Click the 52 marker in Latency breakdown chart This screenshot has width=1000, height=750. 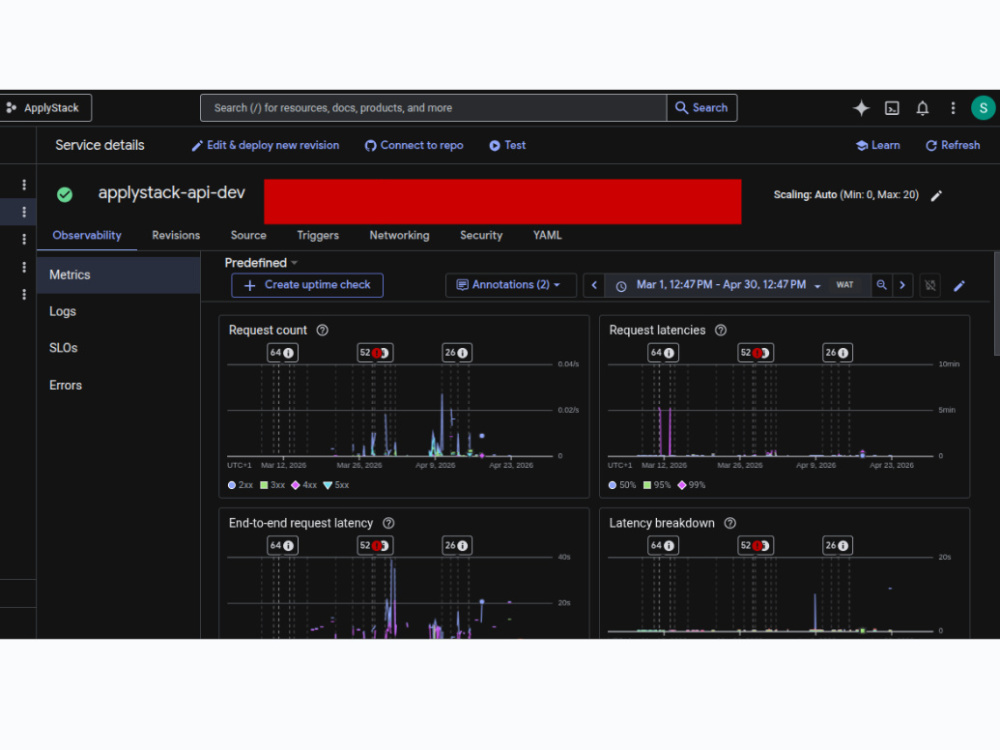pyautogui.click(x=755, y=546)
